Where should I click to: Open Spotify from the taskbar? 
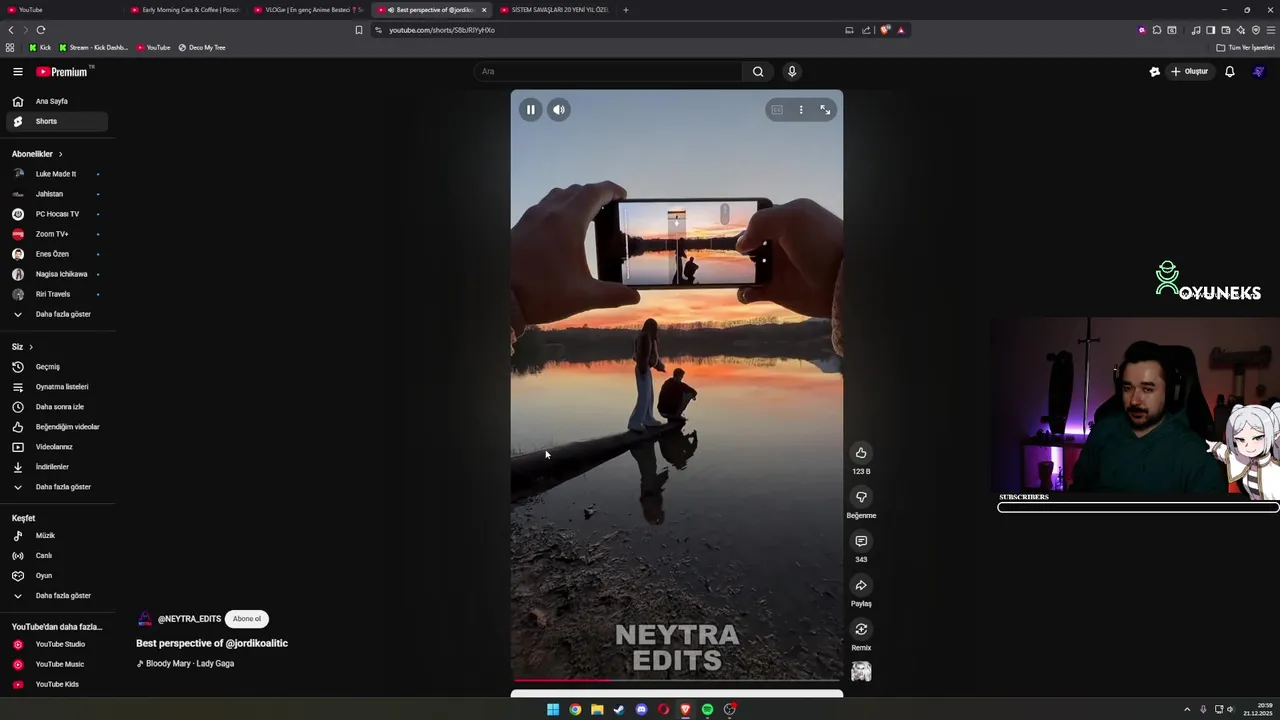pyautogui.click(x=707, y=710)
